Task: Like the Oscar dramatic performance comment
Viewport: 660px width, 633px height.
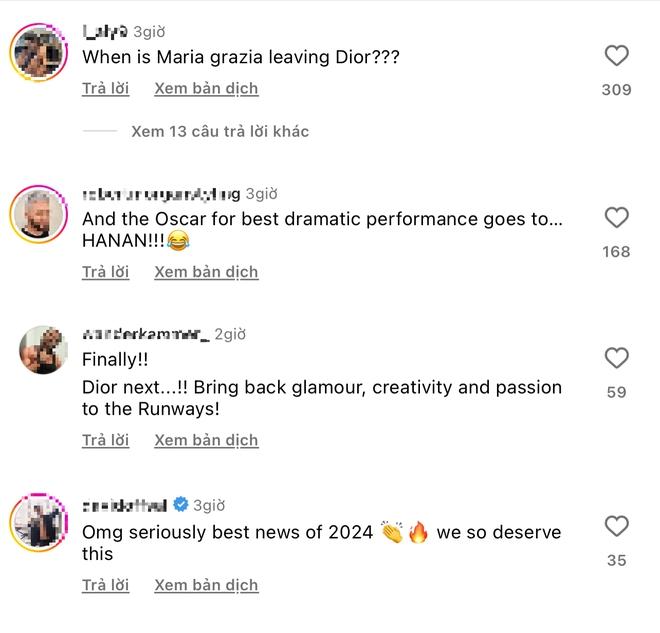Action: tap(617, 218)
